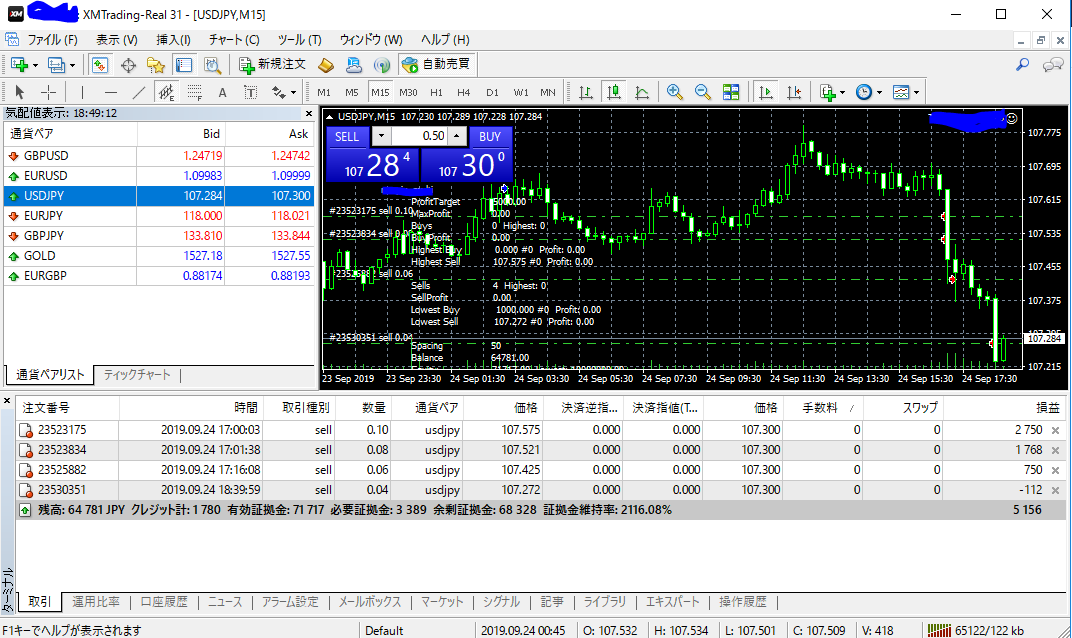Select the vertical line tool
The image size is (1072, 638).
click(82, 92)
